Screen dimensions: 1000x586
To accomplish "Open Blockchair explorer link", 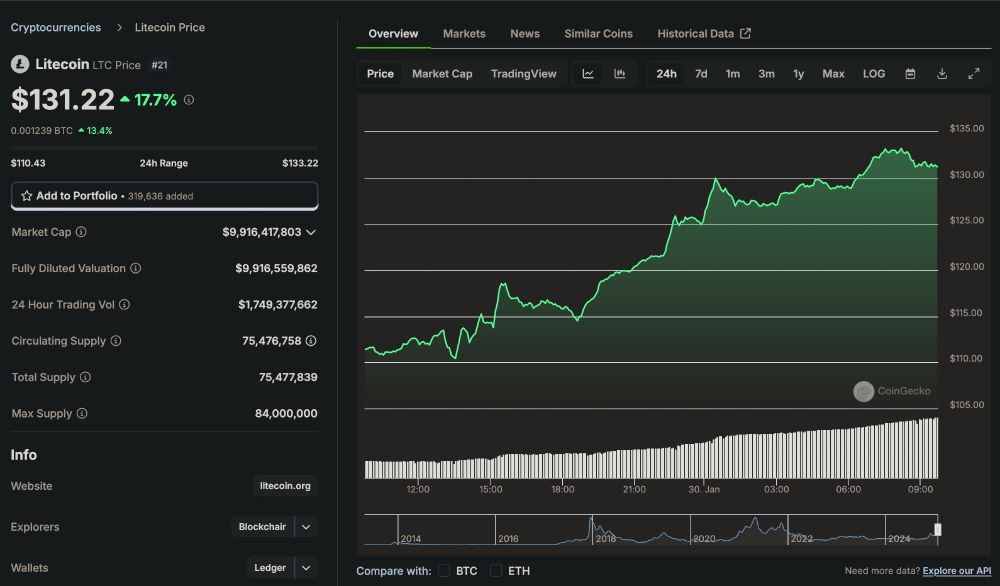I will (x=262, y=527).
